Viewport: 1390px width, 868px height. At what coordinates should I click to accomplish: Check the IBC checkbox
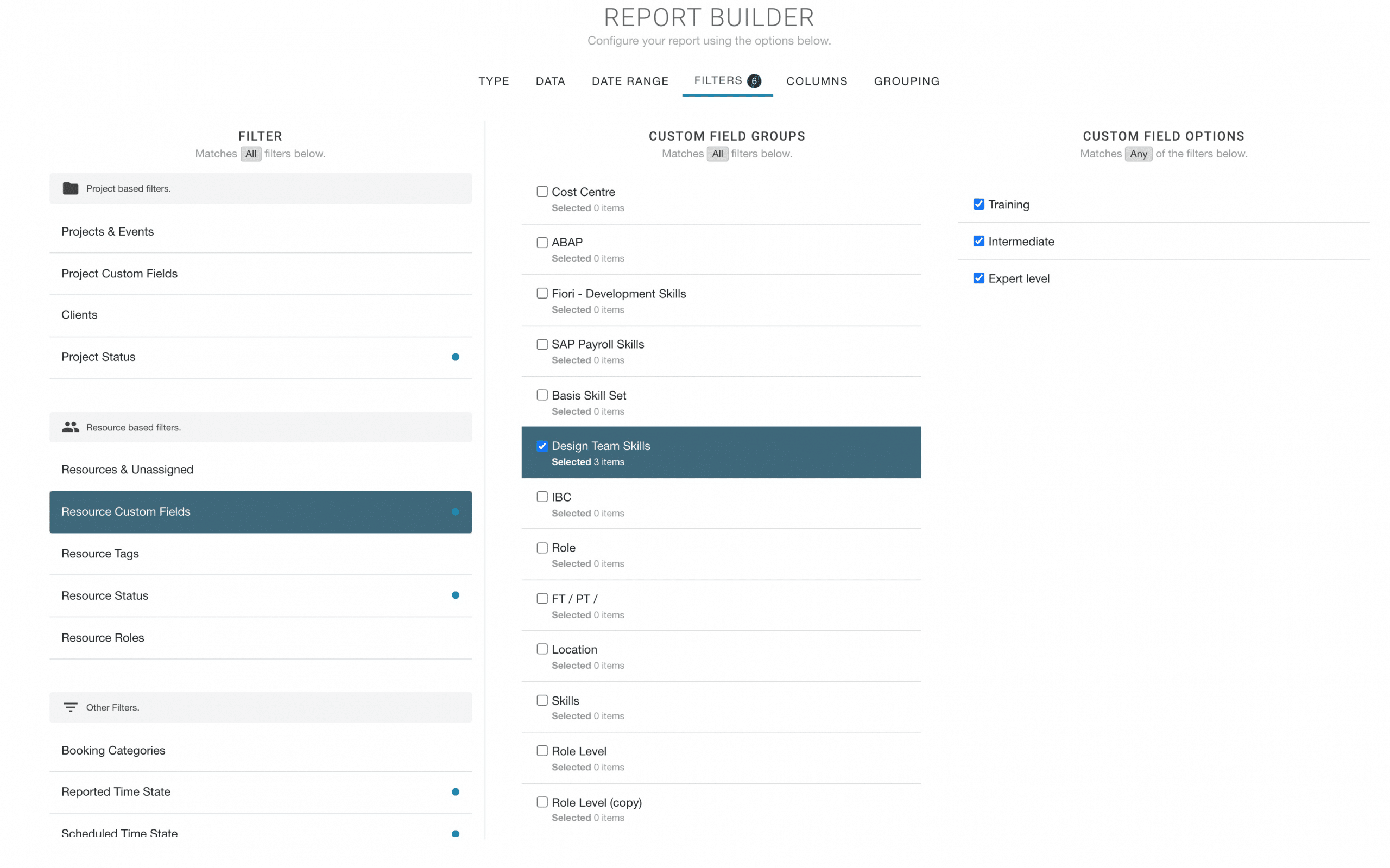[542, 497]
